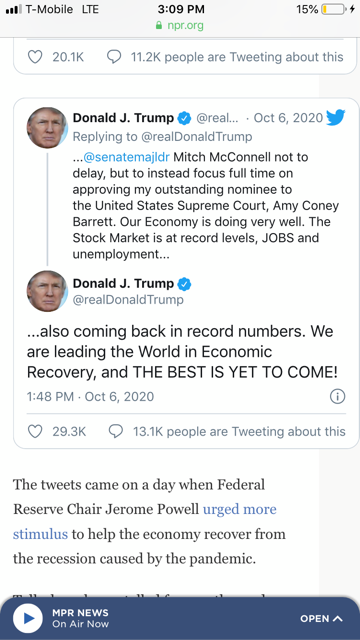Click the verified badge on the reply-thread tweet
Screen dimensions: 360x640
tap(184, 118)
